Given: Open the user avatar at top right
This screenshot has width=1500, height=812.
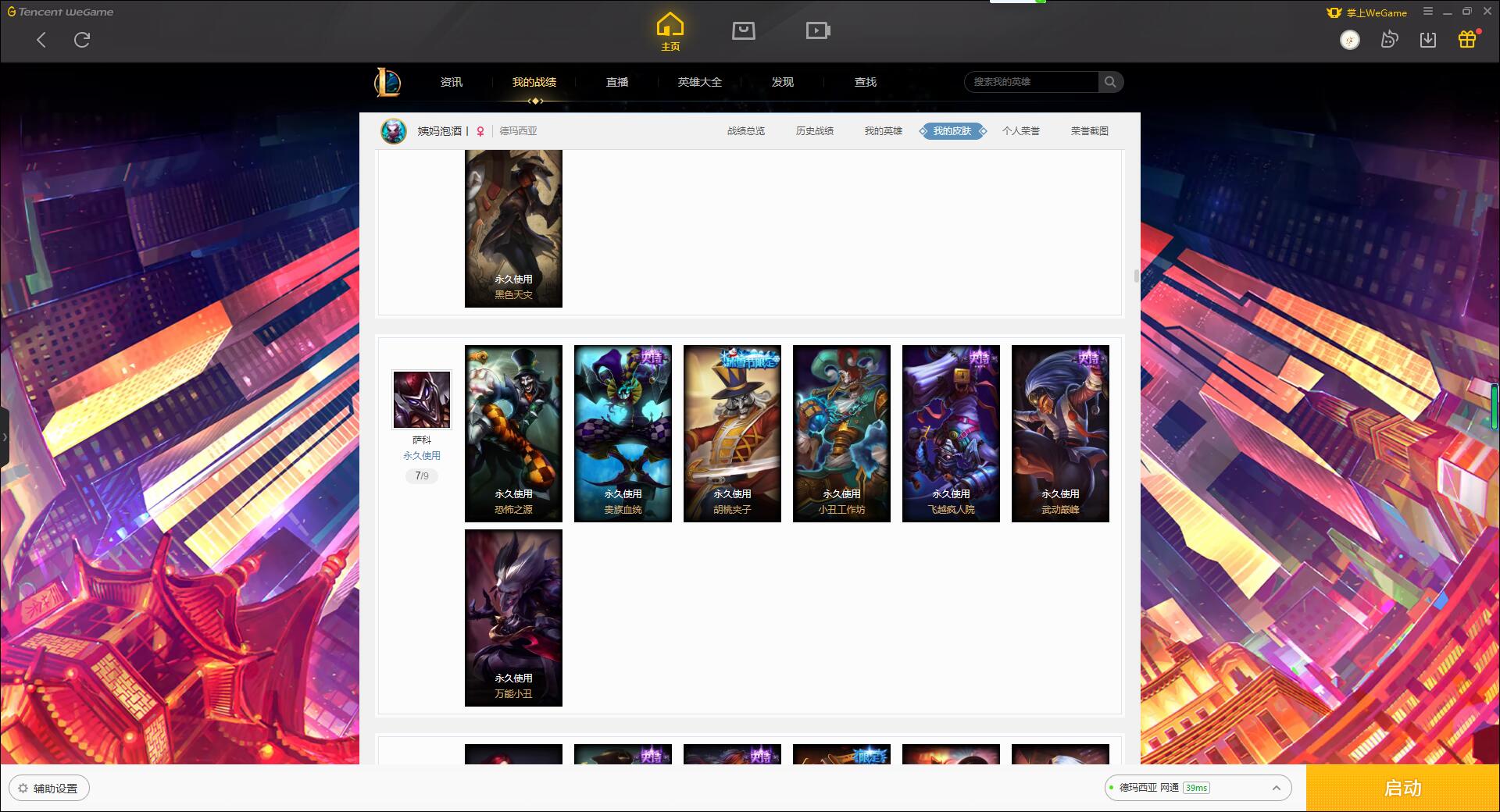Looking at the screenshot, I should 1350,40.
